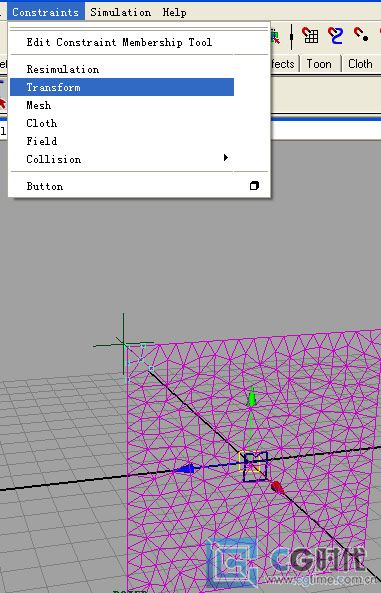This screenshot has height=593, width=381.
Task: Open the Help menu
Action: coord(174,12)
